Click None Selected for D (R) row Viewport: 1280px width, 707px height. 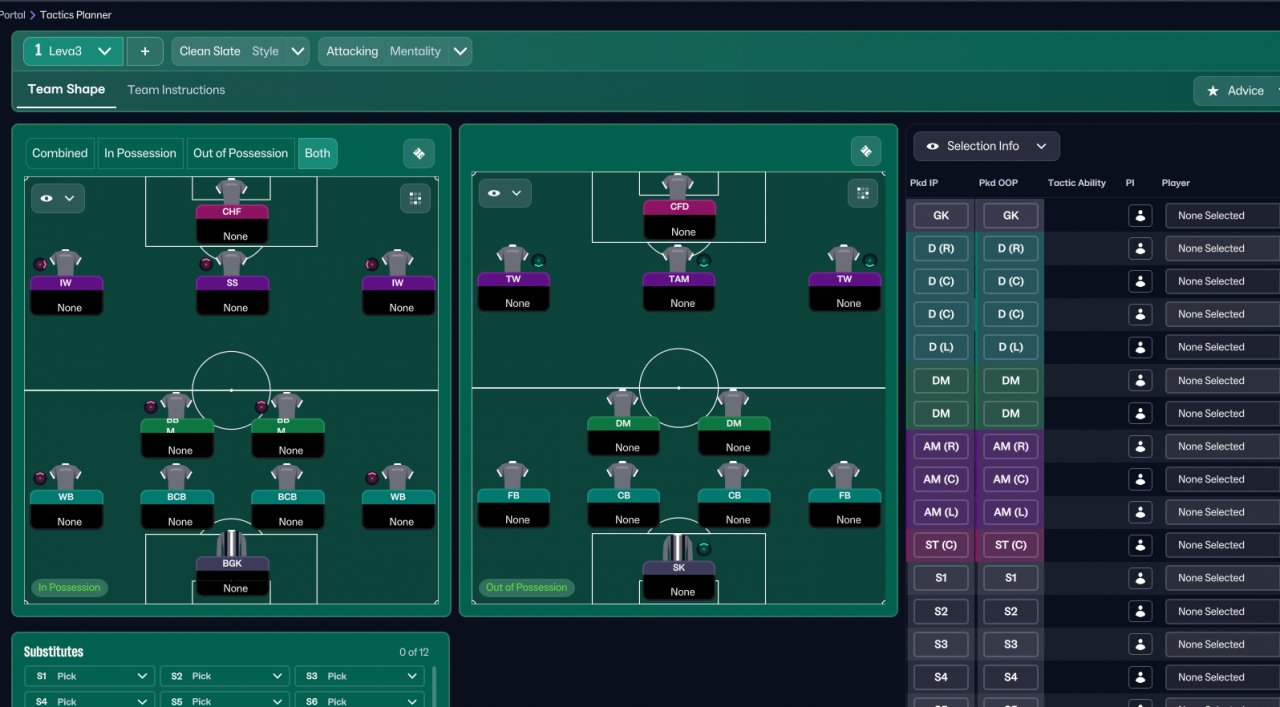[1222, 249]
